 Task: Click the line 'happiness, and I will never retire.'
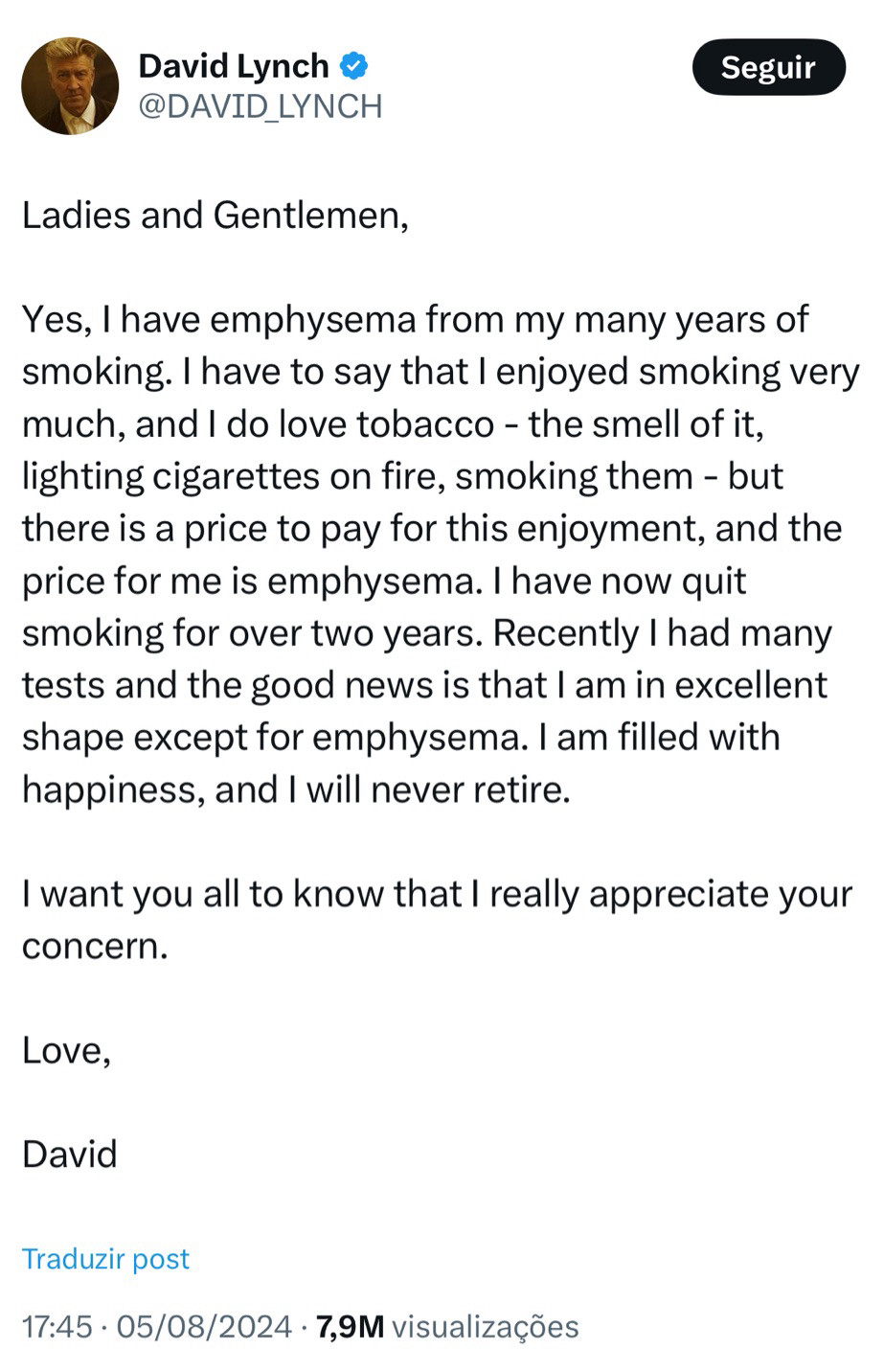tap(296, 789)
